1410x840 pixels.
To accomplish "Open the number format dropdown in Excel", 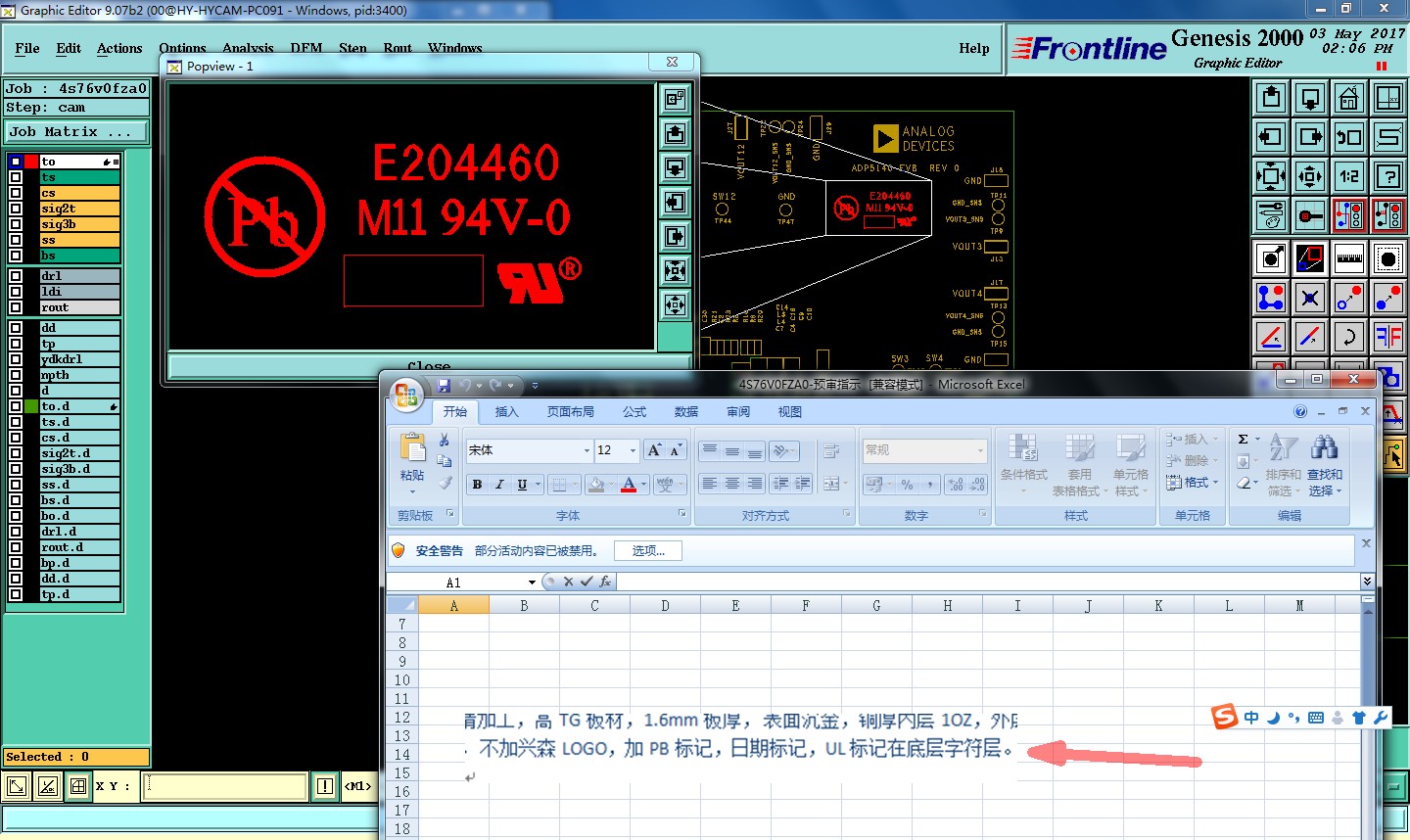I will [x=980, y=450].
